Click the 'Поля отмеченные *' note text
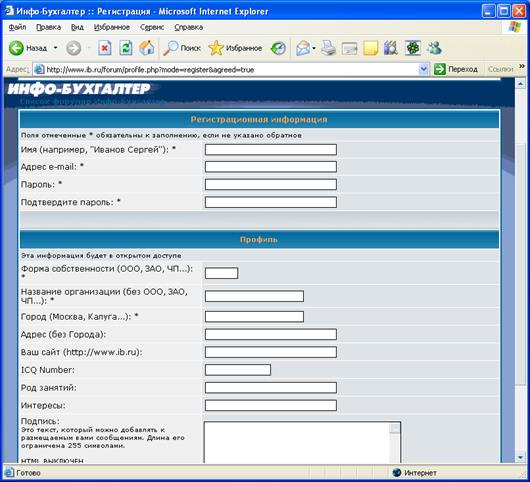Screen dimensions: 530x482 (x=161, y=135)
